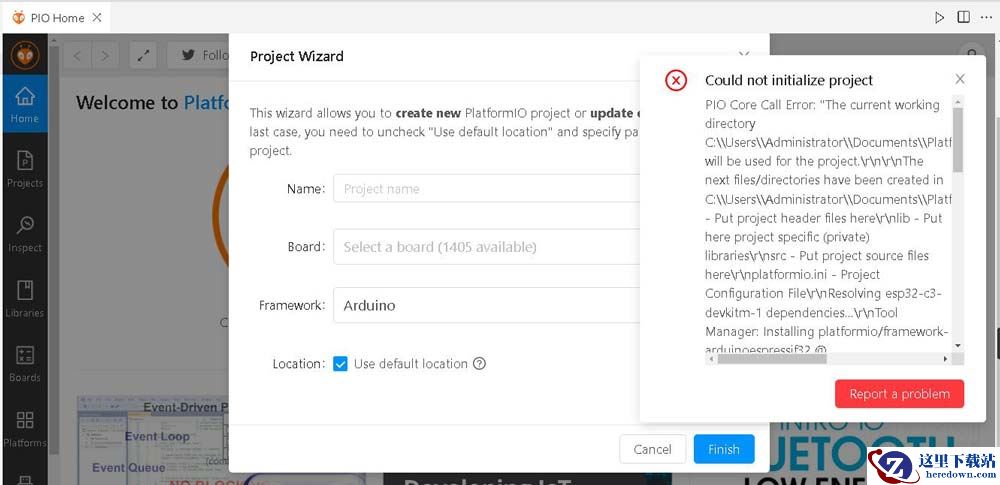Toggle Use default location checkbox
Viewport: 1000px width, 485px height.
click(341, 364)
